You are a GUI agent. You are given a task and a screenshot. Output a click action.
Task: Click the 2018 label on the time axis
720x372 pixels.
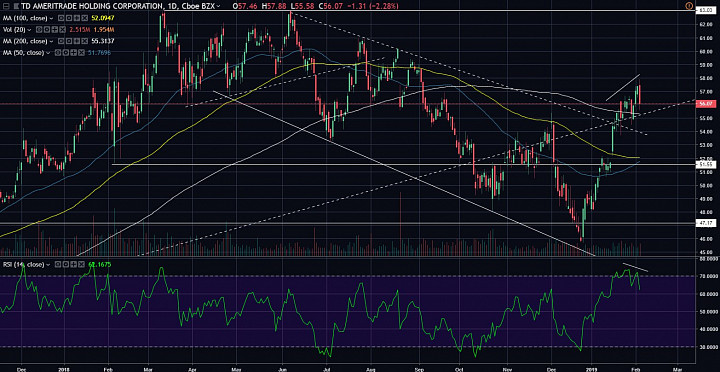[64, 368]
